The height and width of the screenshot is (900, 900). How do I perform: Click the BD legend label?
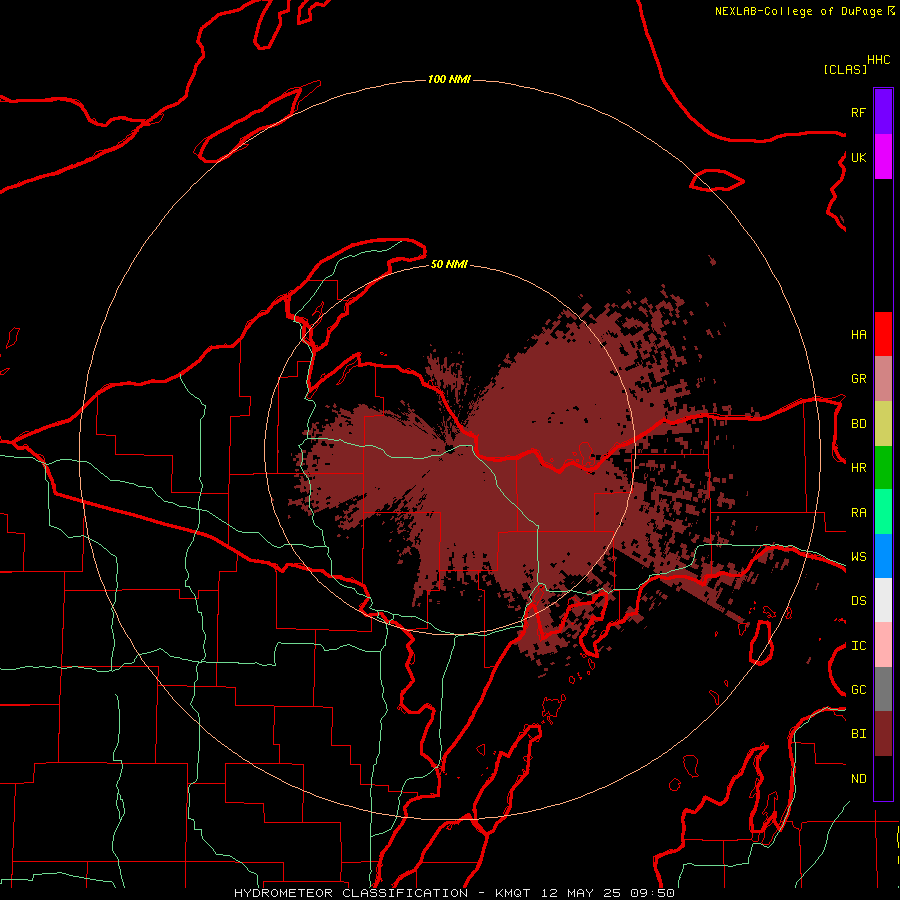point(858,424)
